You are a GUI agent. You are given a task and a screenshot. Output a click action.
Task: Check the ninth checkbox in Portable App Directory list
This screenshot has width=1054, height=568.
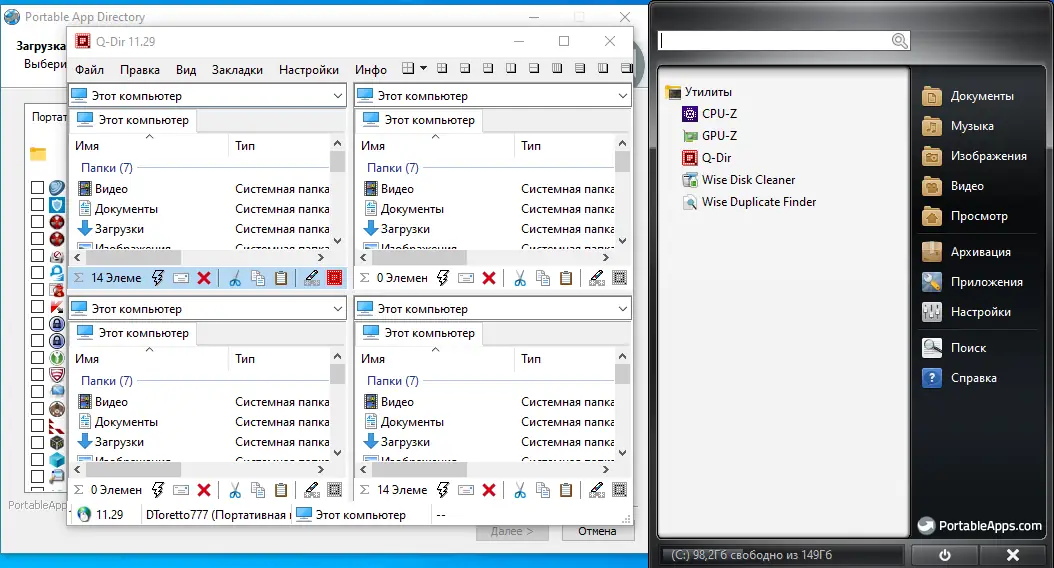click(38, 323)
